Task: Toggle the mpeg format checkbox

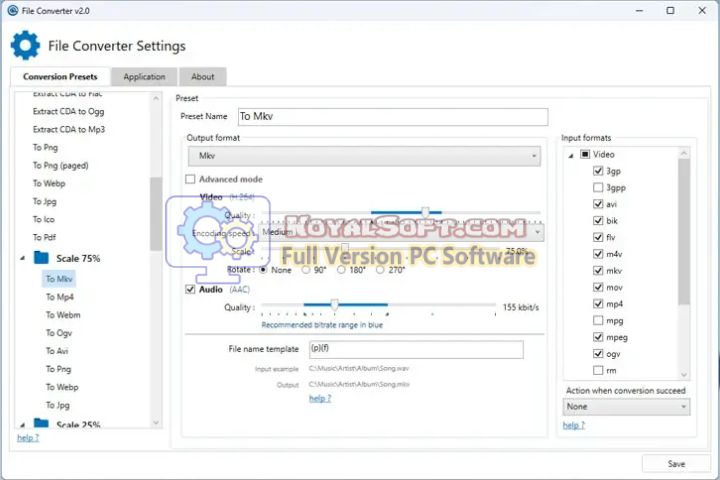Action: point(598,337)
